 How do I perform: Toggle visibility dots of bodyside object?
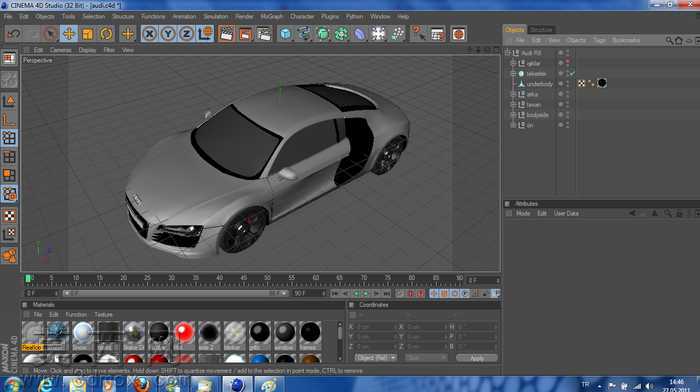[568, 115]
